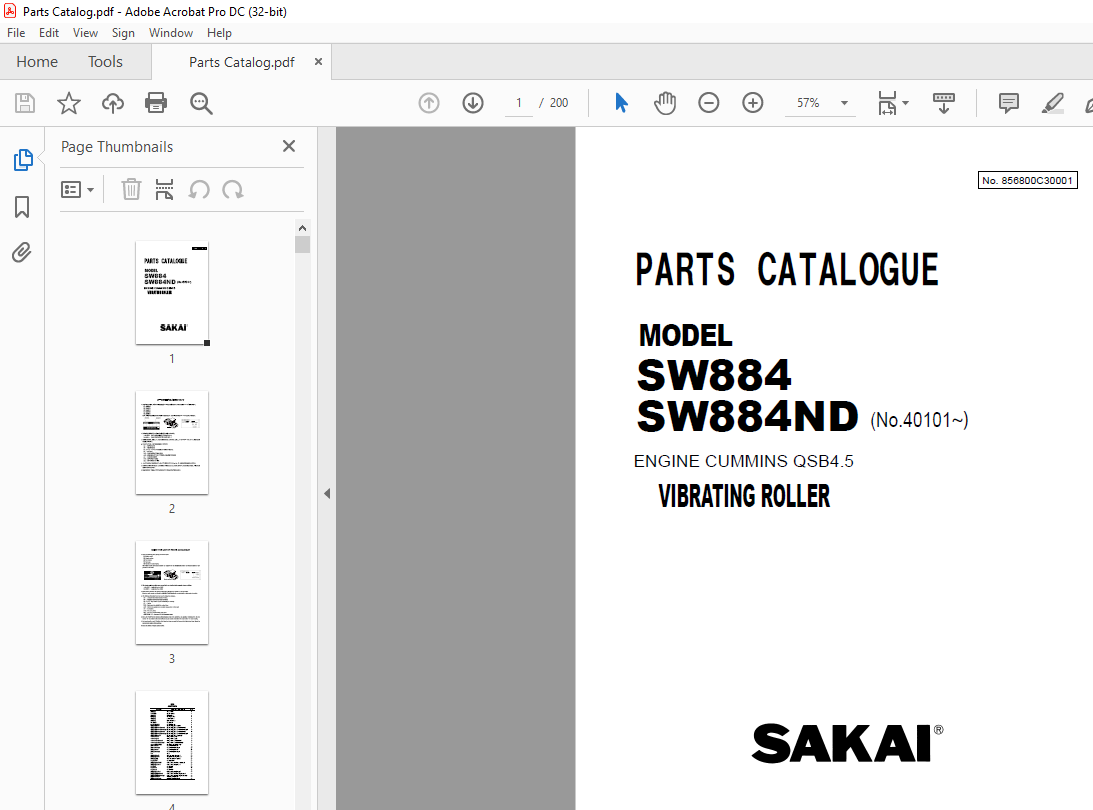Open the Bookmarks sidebar panel
Image resolution: width=1093 pixels, height=810 pixels.
tap(22, 206)
